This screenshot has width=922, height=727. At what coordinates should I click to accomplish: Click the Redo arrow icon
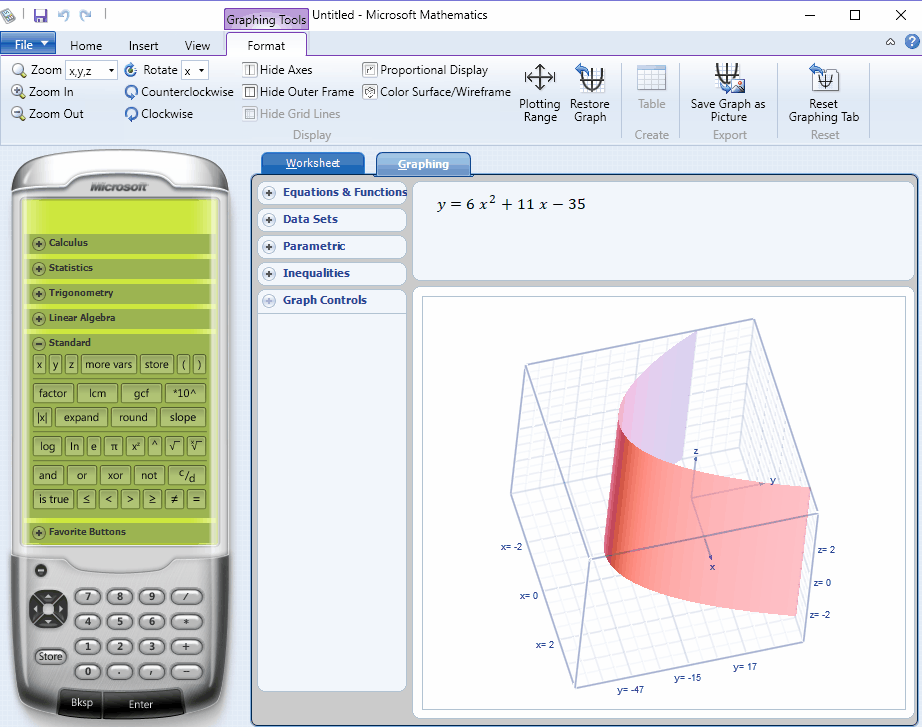pos(86,15)
